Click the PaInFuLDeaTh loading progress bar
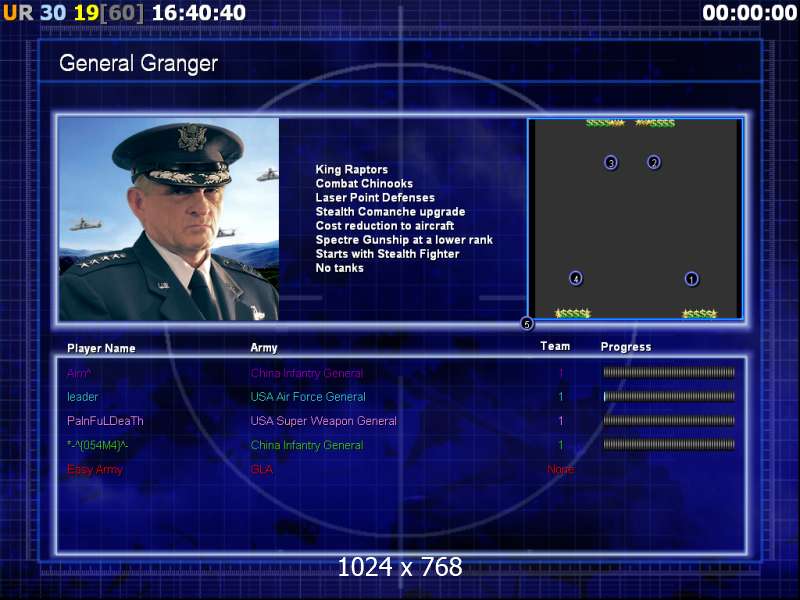This screenshot has height=600, width=800. click(668, 421)
